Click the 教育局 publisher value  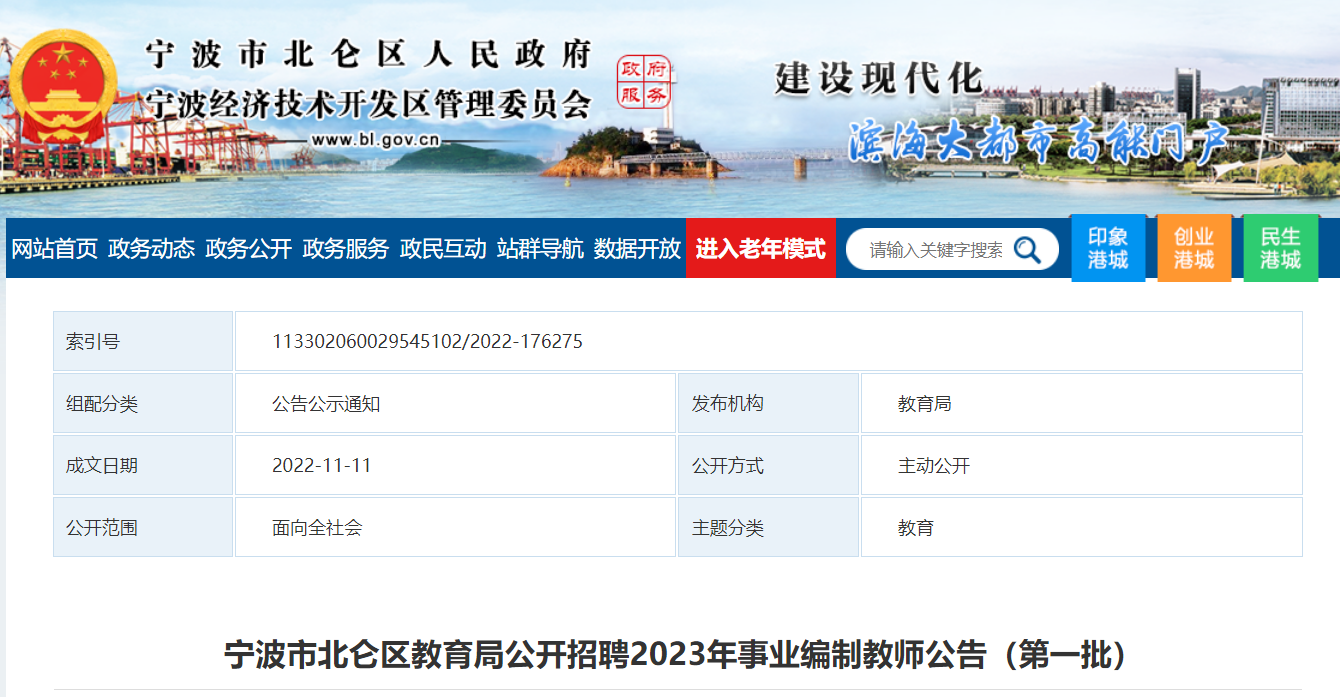point(925,404)
